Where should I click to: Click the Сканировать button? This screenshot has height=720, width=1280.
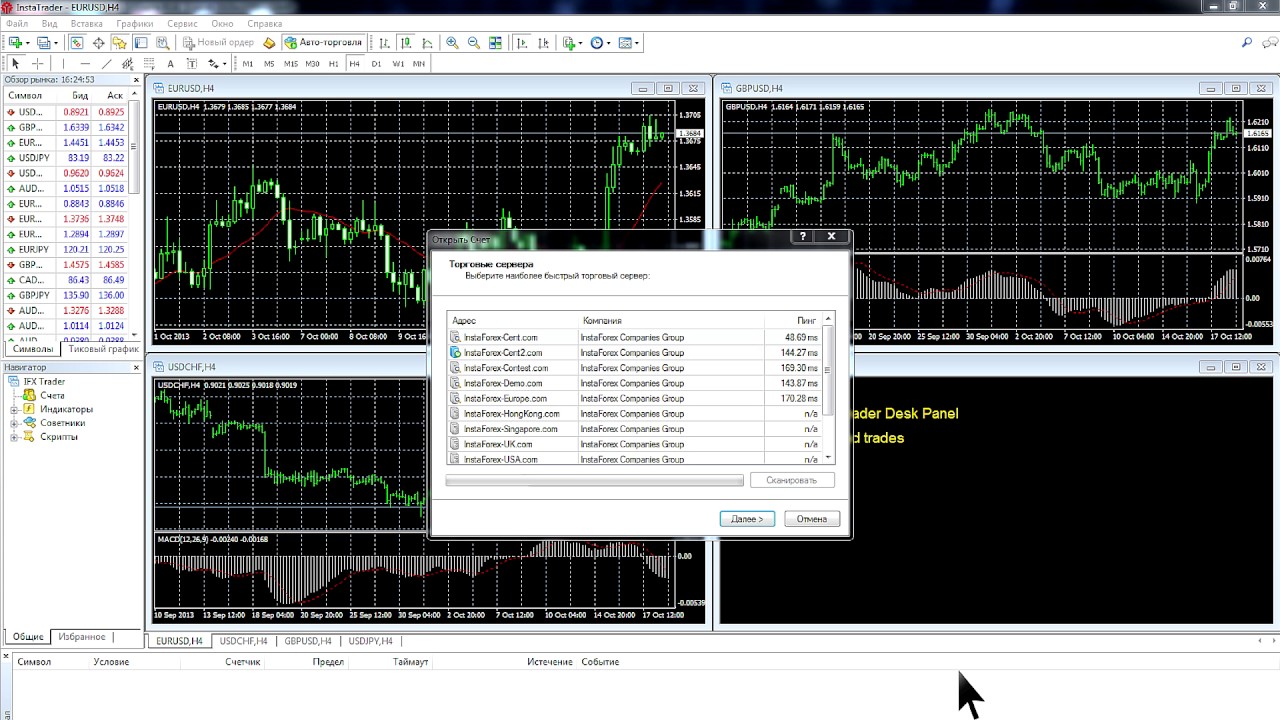click(x=792, y=480)
